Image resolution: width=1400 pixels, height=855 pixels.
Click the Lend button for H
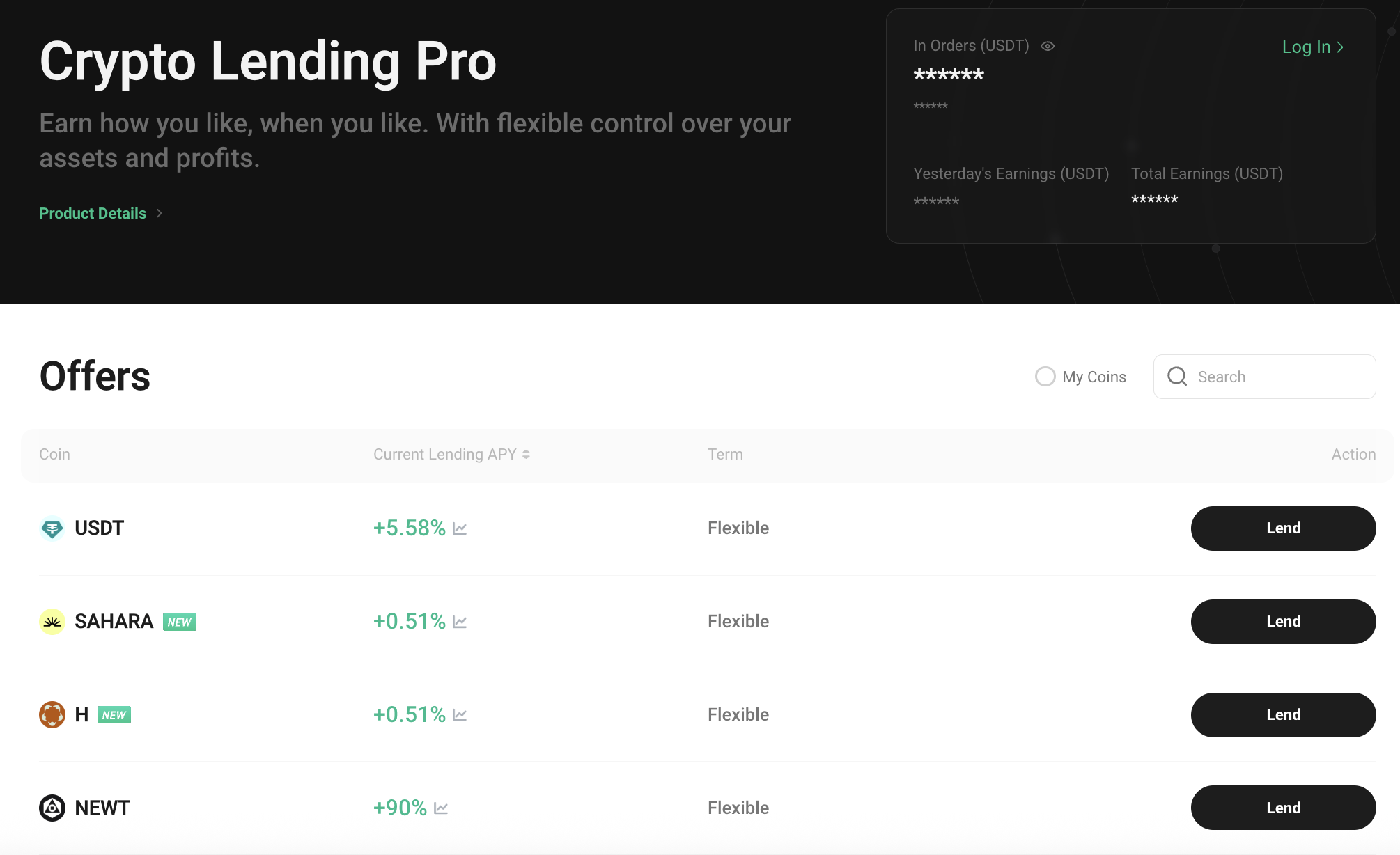[x=1283, y=715]
